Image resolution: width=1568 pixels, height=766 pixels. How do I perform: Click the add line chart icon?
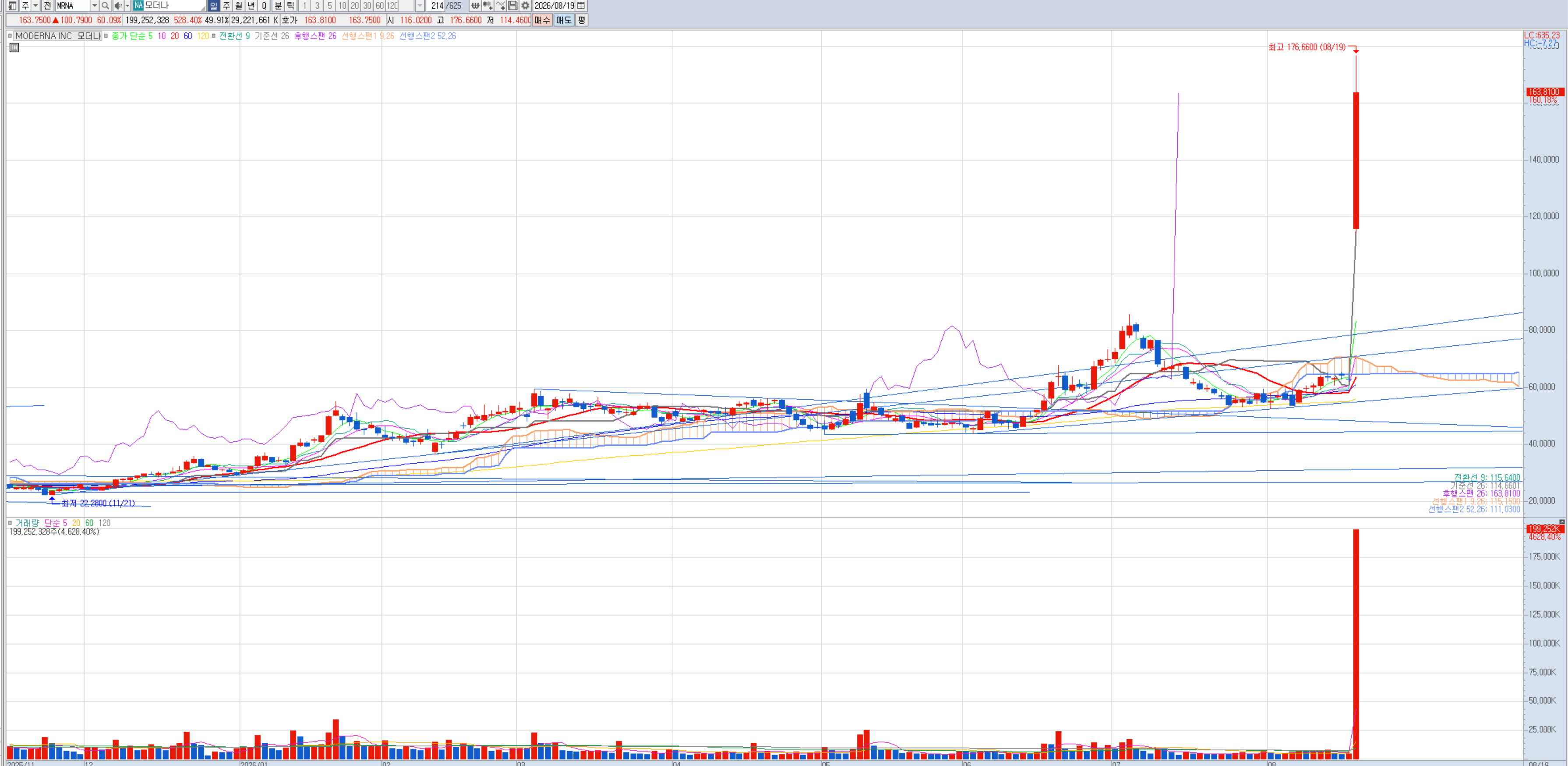coord(501,6)
